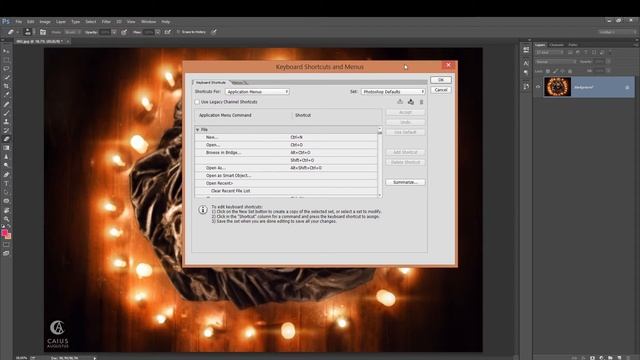Click the Summarize... button

coord(405,182)
